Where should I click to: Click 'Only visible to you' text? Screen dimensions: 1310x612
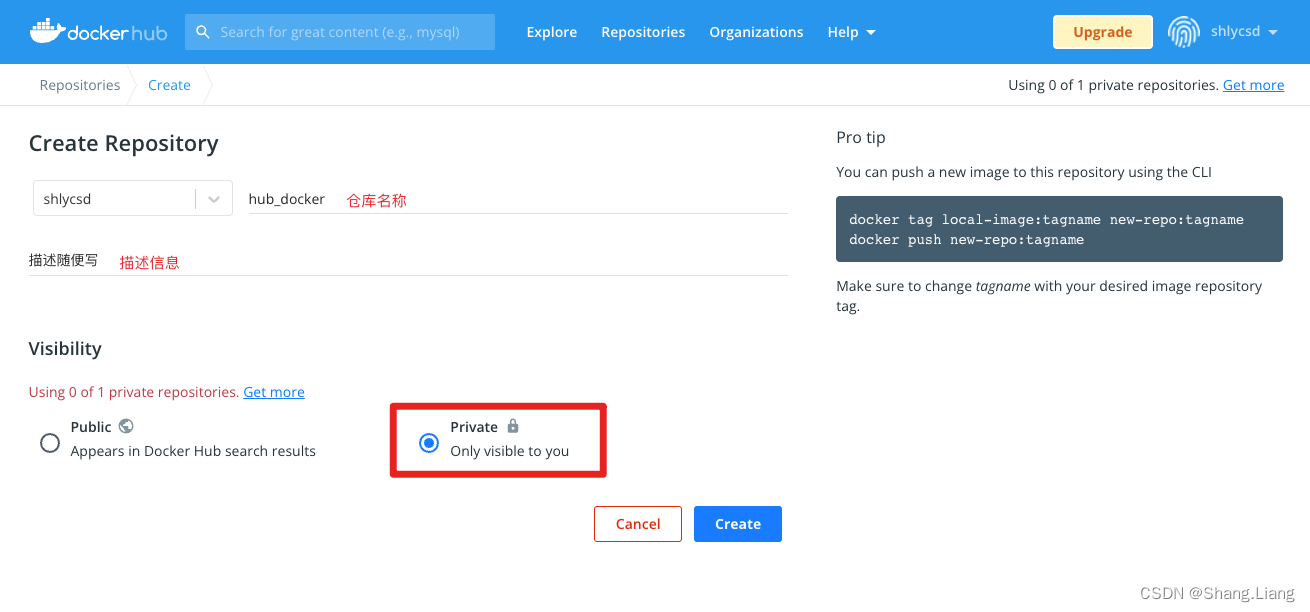point(510,451)
